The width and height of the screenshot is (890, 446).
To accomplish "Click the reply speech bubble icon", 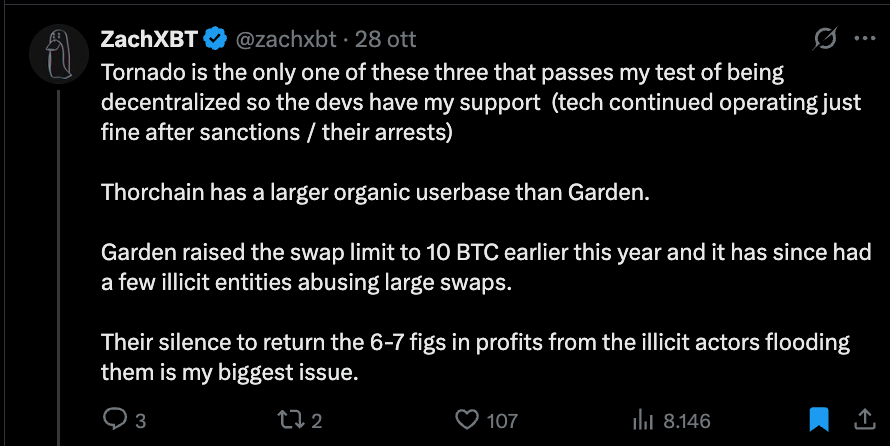I will [115, 420].
